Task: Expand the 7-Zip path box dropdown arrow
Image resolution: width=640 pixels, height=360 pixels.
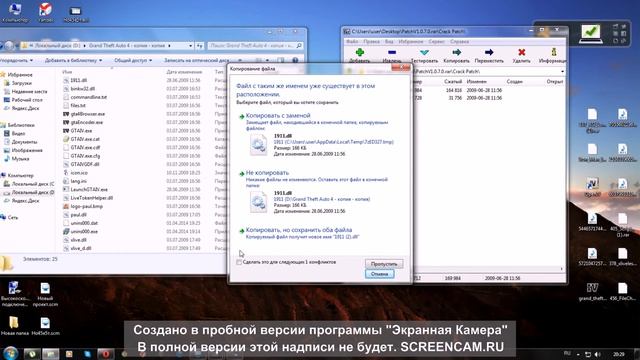Action: (562, 71)
